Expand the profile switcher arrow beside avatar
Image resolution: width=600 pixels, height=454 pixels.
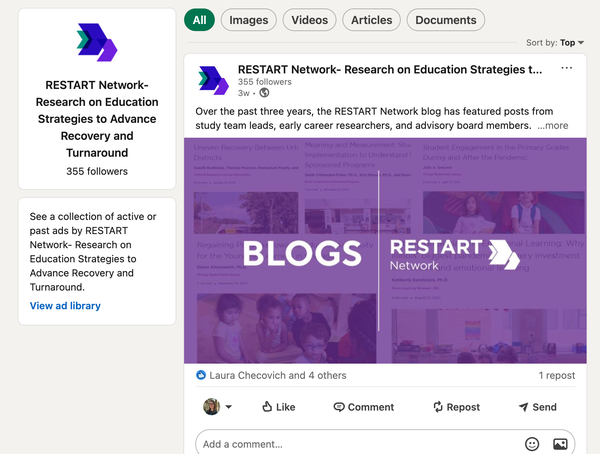[228, 407]
